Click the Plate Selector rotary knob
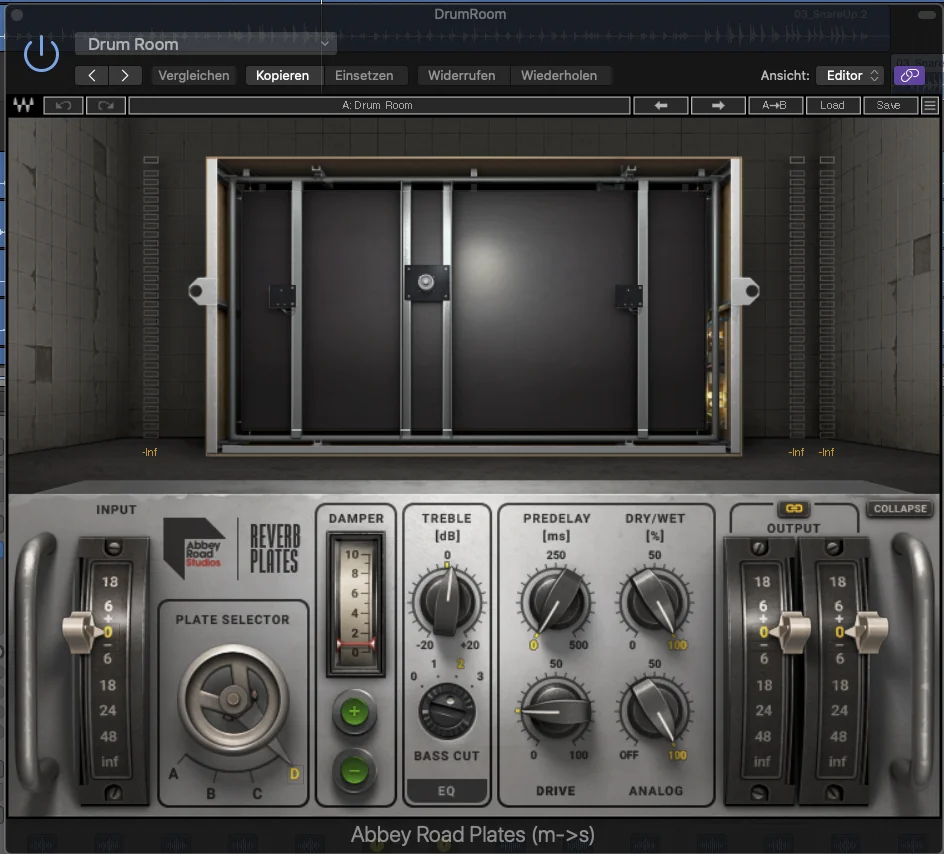 234,699
